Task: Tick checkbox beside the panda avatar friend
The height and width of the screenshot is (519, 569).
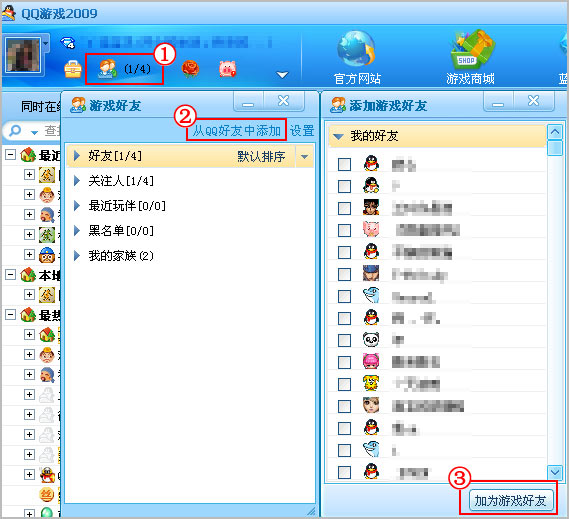Action: point(344,340)
